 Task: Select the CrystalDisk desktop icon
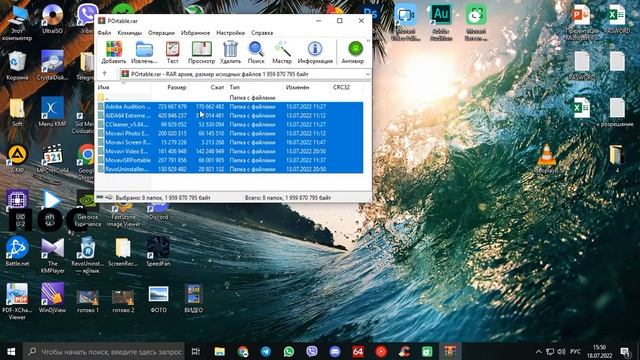click(x=52, y=65)
